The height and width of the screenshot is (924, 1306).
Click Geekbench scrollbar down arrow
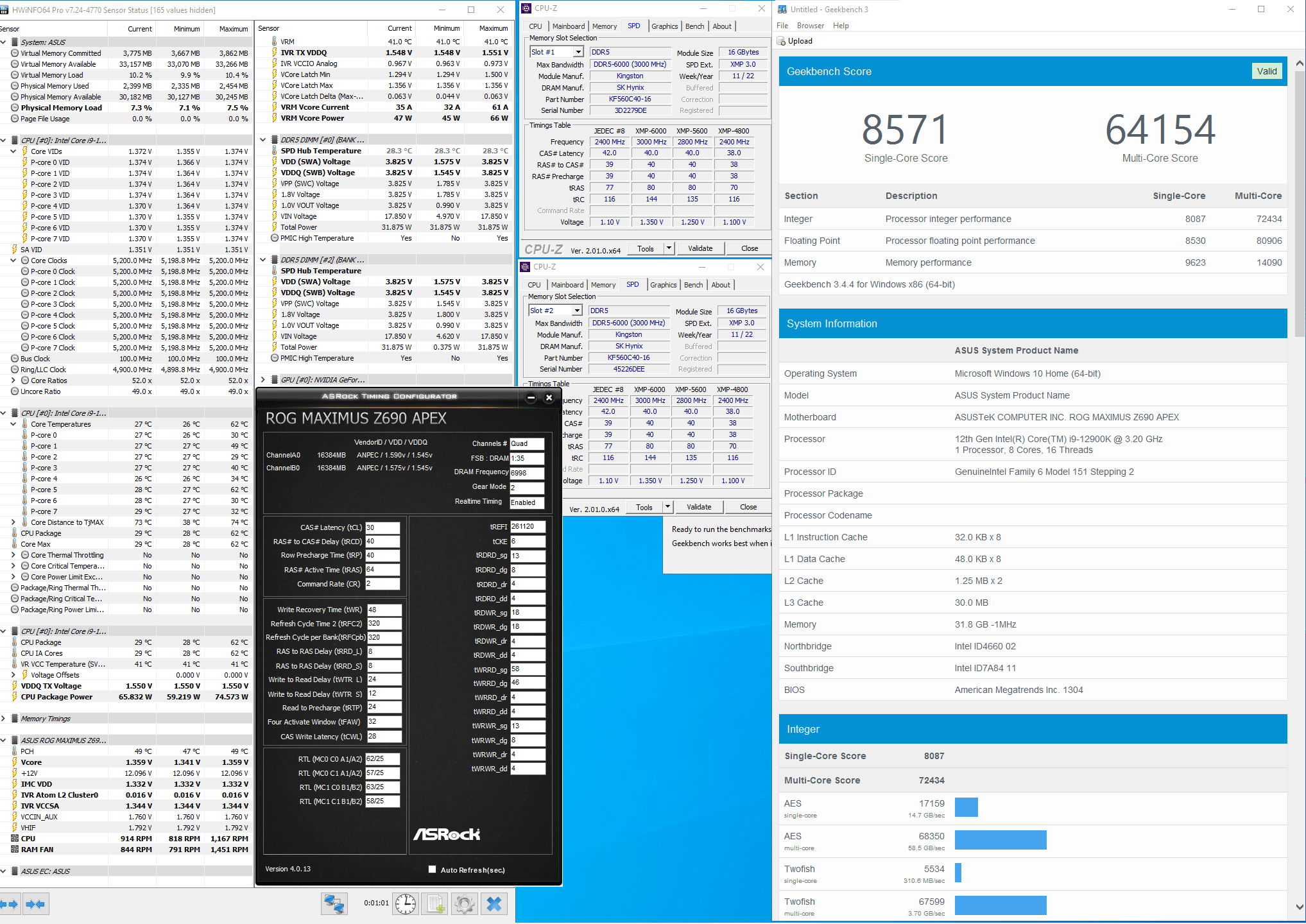1300,907
